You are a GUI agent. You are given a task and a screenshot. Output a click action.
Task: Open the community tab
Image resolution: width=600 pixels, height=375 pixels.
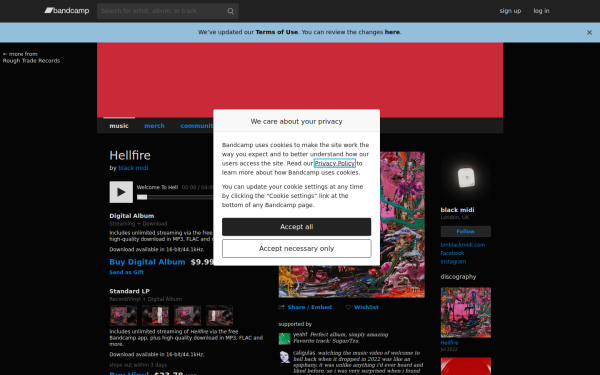point(197,126)
